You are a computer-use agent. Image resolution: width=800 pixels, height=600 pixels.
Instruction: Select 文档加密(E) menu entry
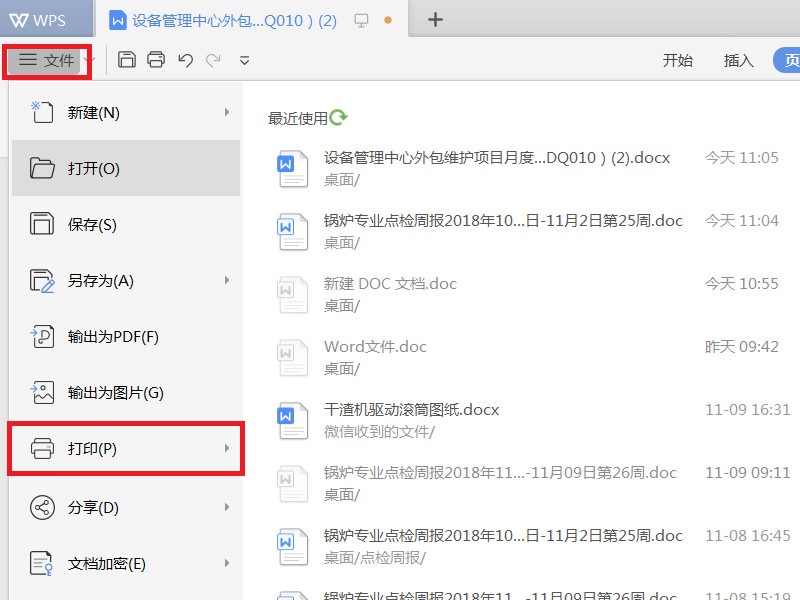126,563
